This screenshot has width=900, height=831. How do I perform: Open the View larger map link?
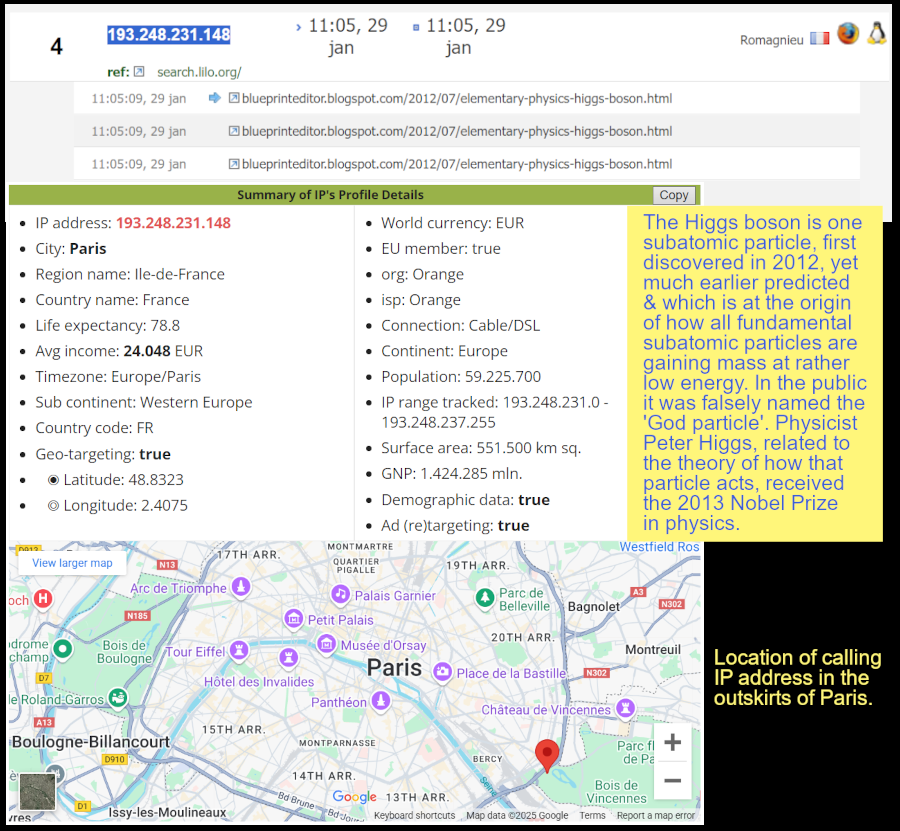(x=72, y=563)
